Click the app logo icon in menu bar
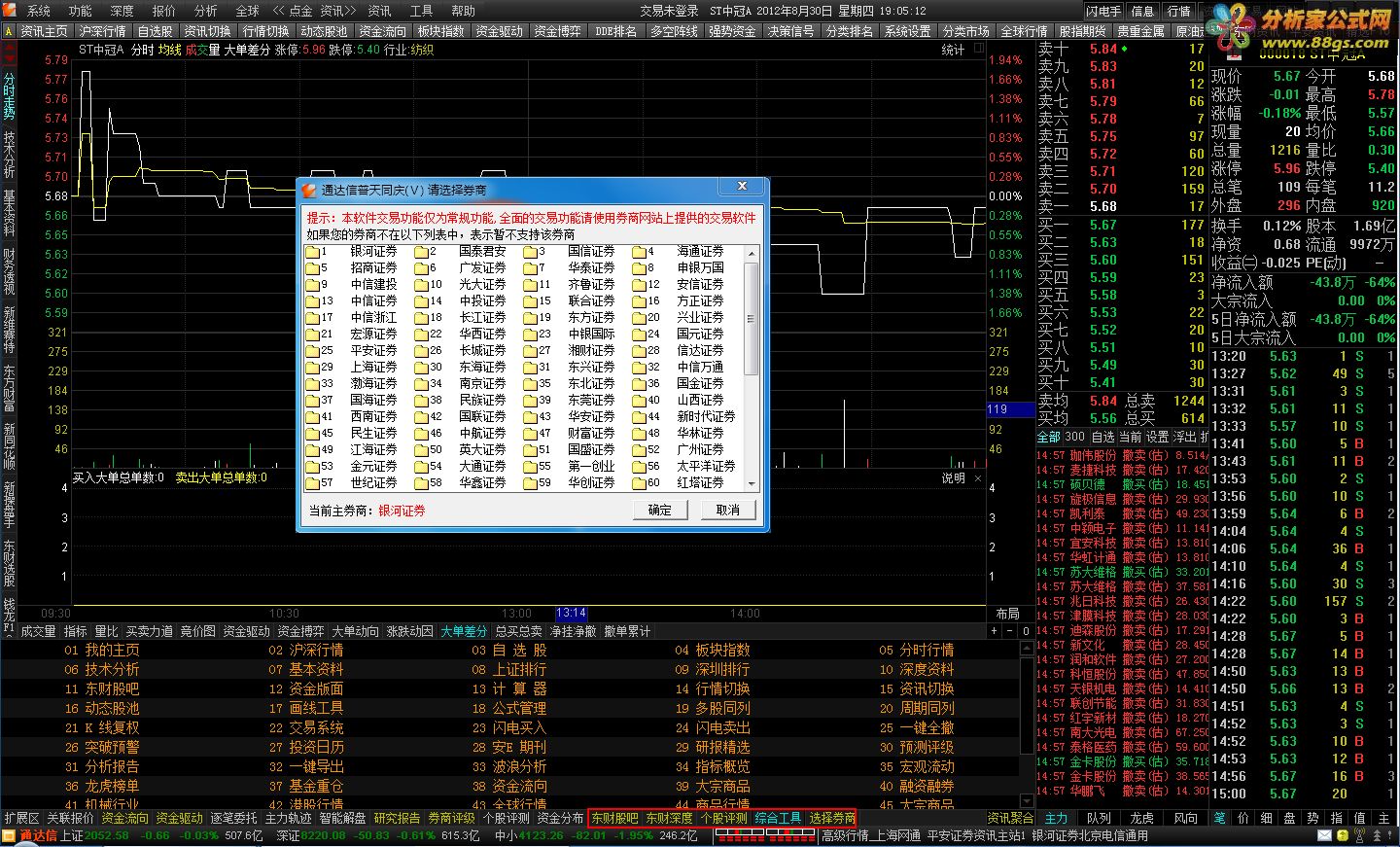This screenshot has height=847, width=1400. pos(10,11)
